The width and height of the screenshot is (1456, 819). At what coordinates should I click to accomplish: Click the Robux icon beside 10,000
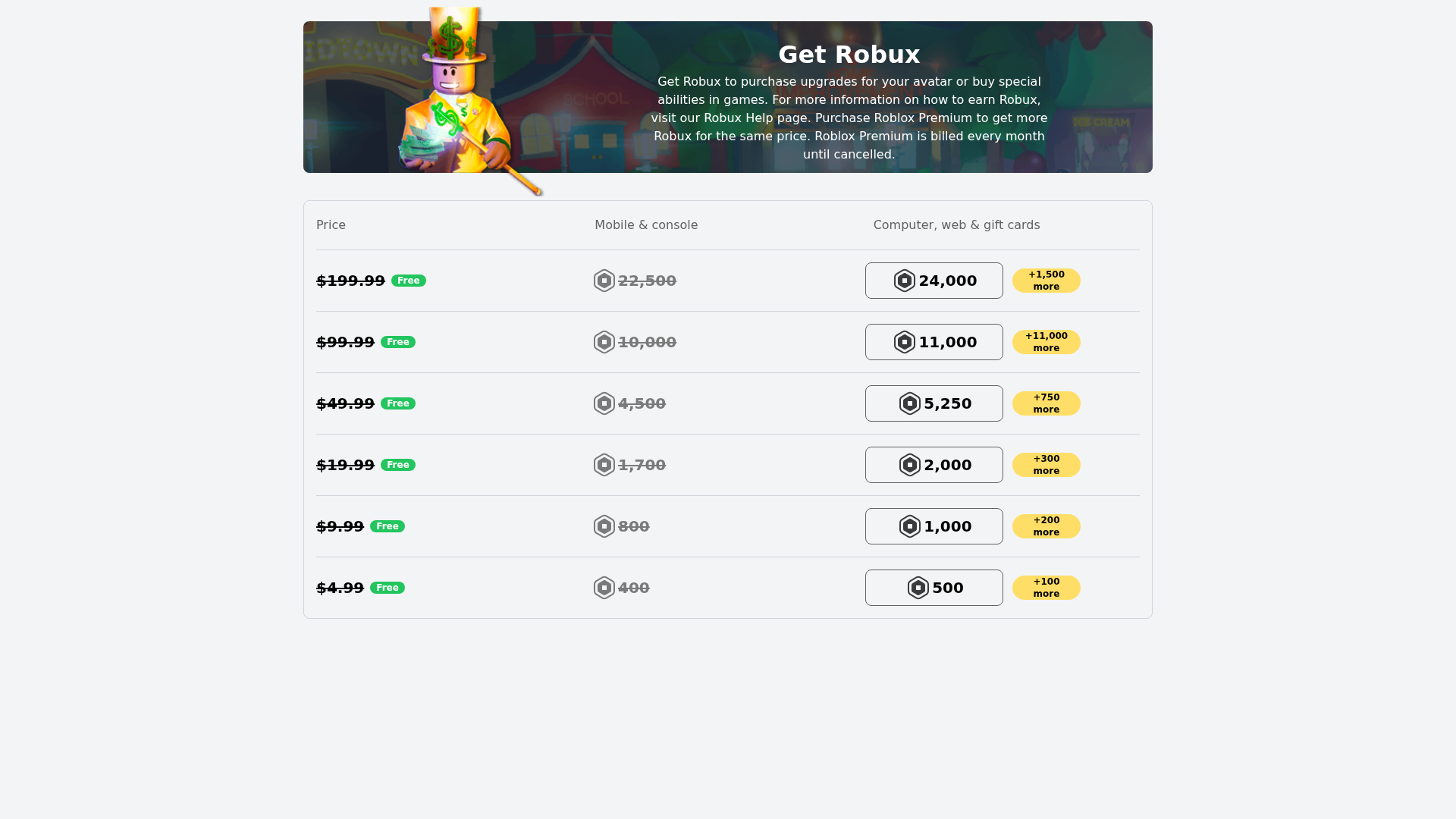pos(604,341)
